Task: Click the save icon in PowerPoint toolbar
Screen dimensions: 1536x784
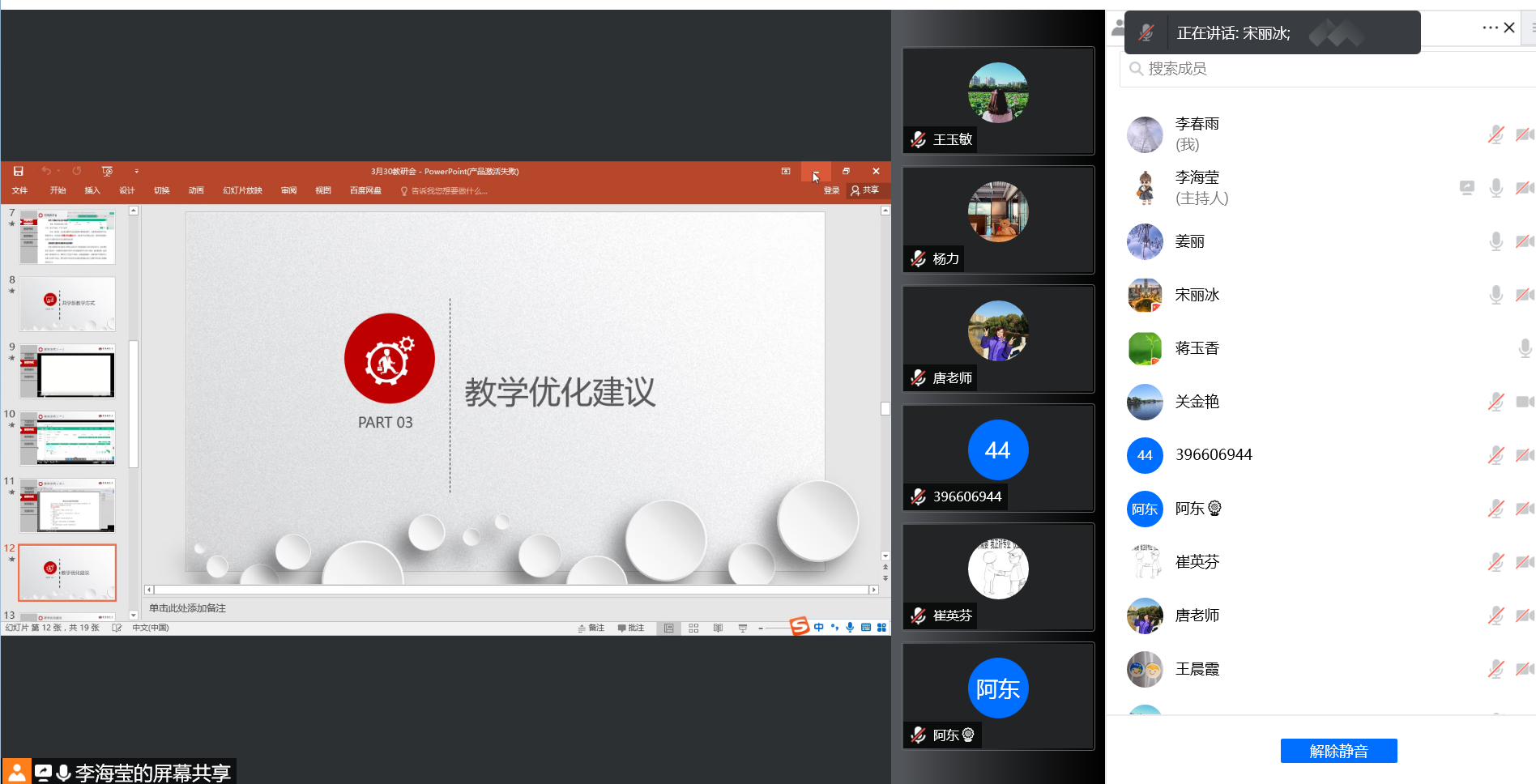Action: pos(18,171)
